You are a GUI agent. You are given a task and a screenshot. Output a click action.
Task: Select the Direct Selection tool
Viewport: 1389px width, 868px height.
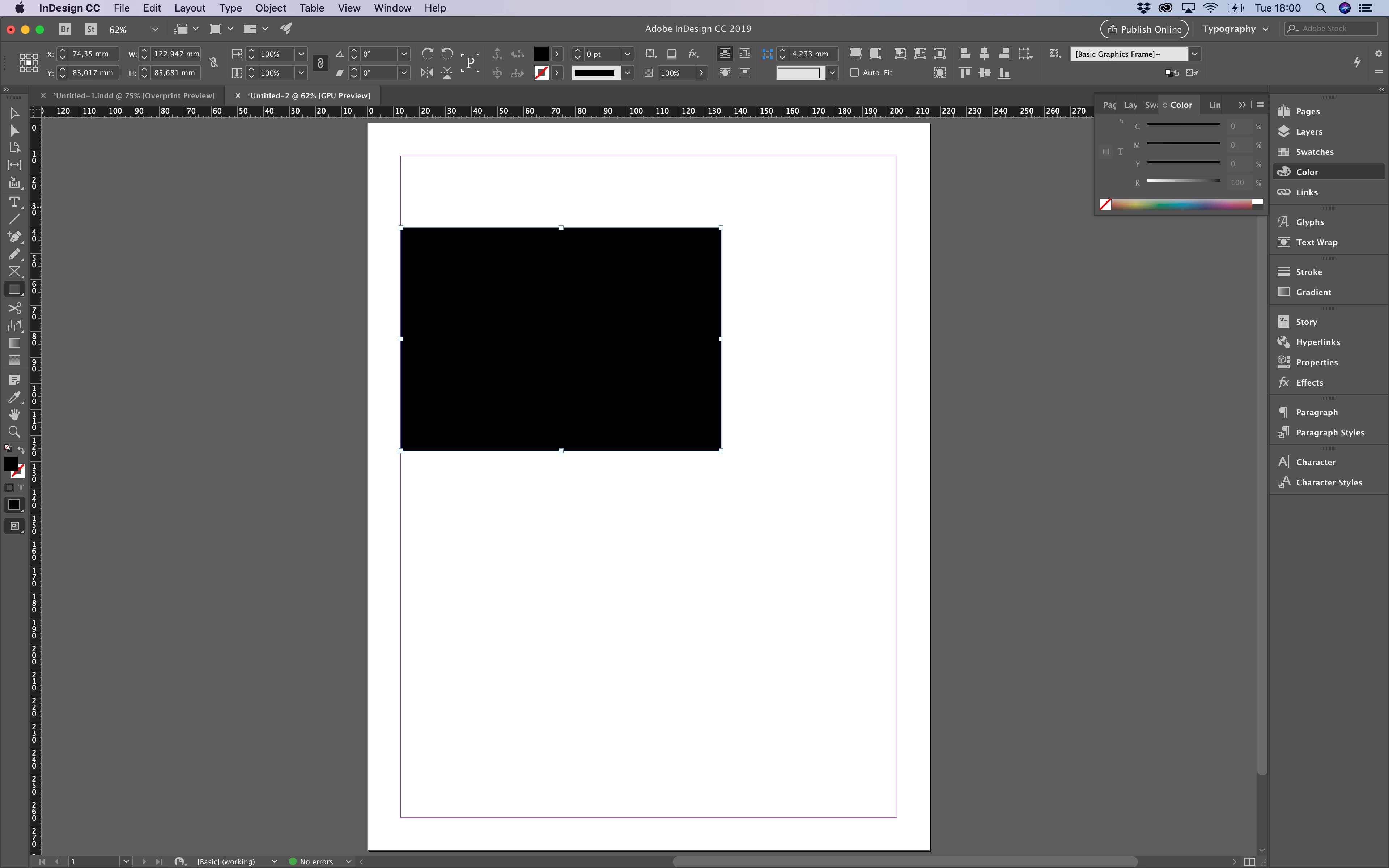(14, 130)
